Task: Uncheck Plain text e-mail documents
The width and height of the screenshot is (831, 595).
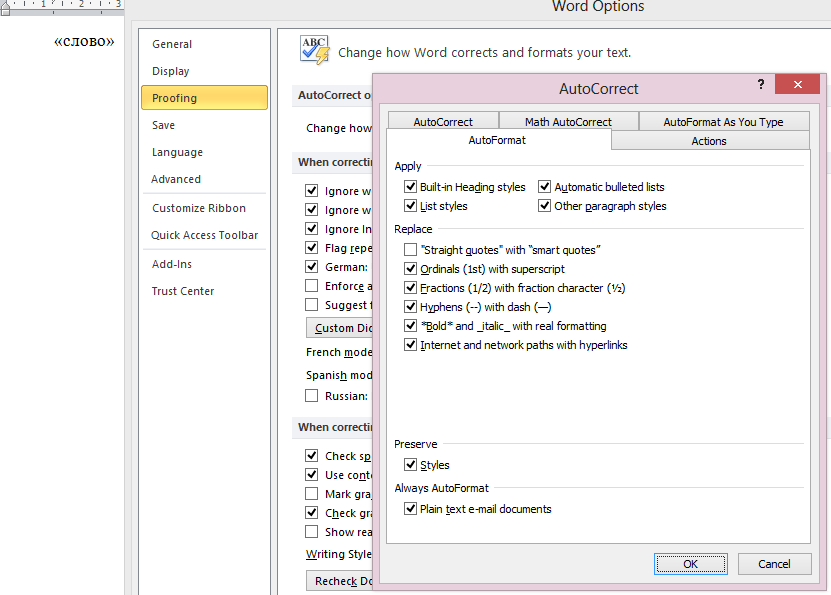Action: pyautogui.click(x=411, y=509)
